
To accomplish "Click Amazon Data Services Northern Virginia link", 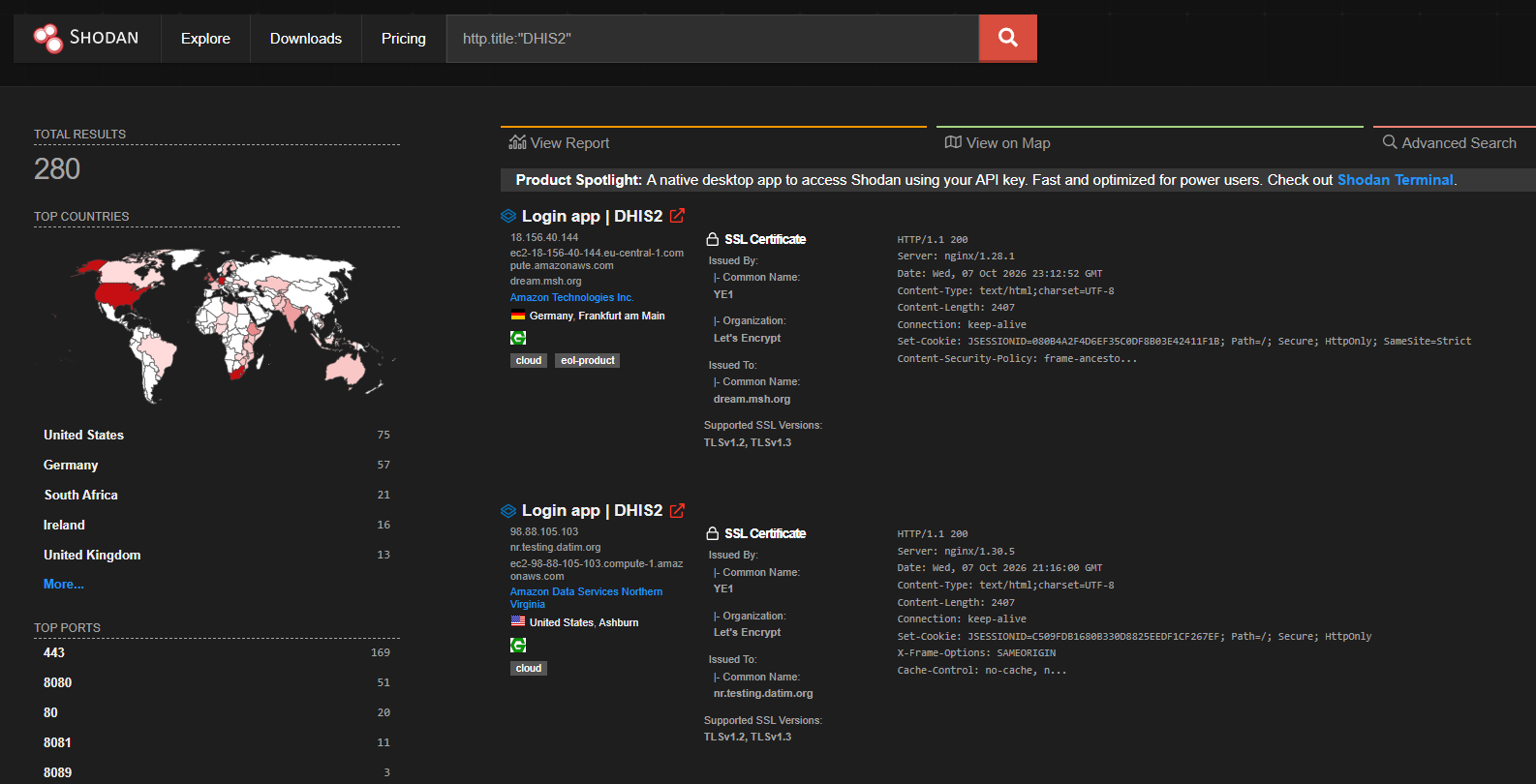I will [587, 597].
